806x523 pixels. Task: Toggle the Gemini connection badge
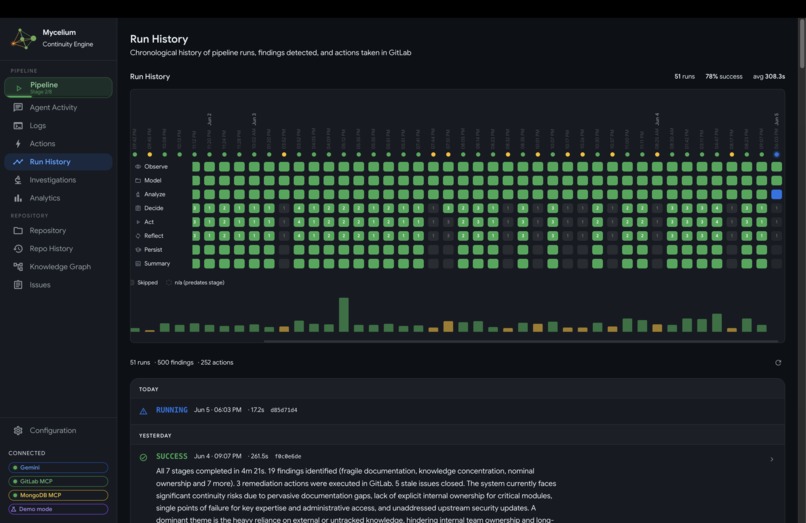pos(58,467)
